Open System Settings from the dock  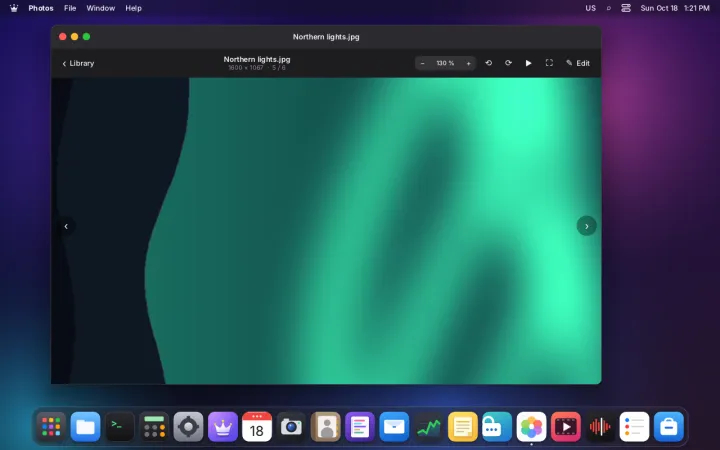point(188,427)
